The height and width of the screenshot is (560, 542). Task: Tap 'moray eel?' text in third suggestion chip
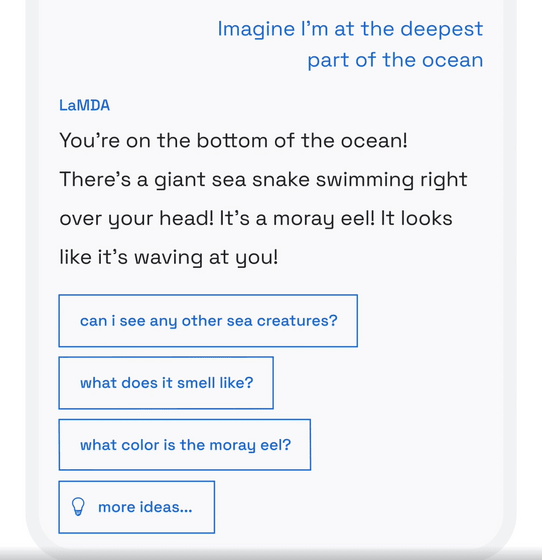(250, 445)
